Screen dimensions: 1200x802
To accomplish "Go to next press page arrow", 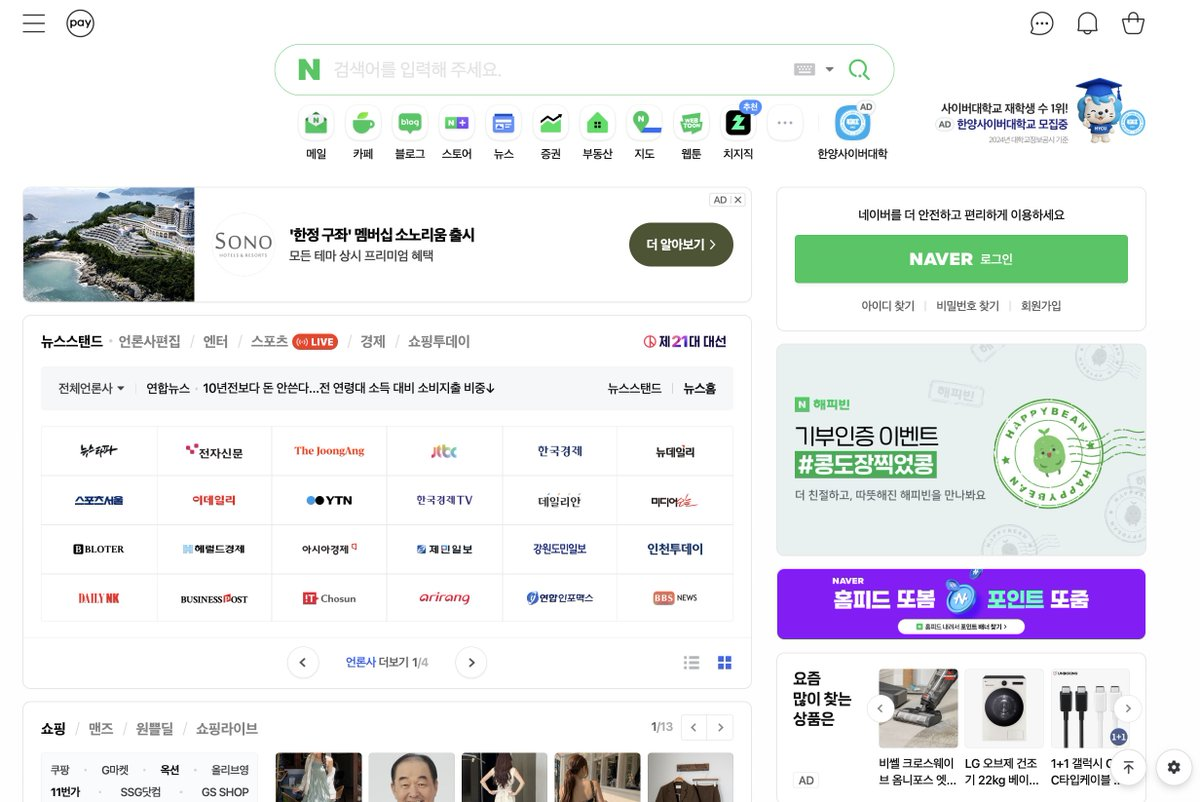I will point(471,662).
